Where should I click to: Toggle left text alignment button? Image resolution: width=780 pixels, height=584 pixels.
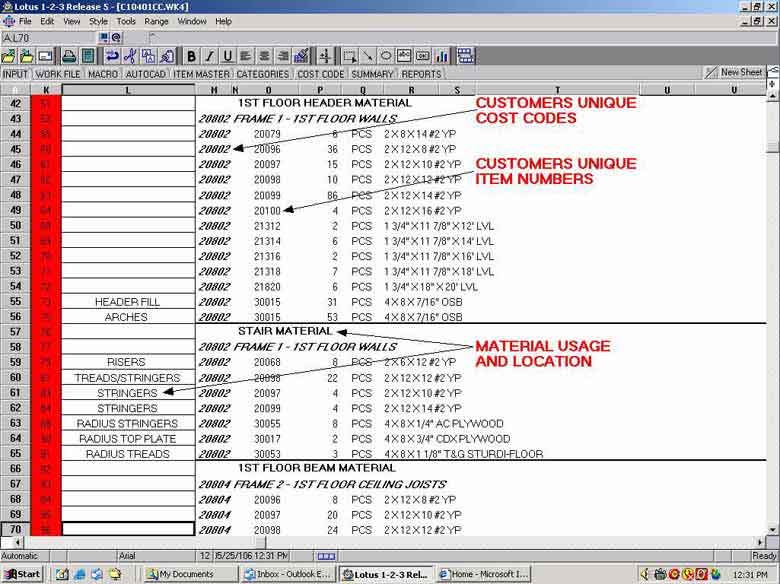click(x=246, y=56)
